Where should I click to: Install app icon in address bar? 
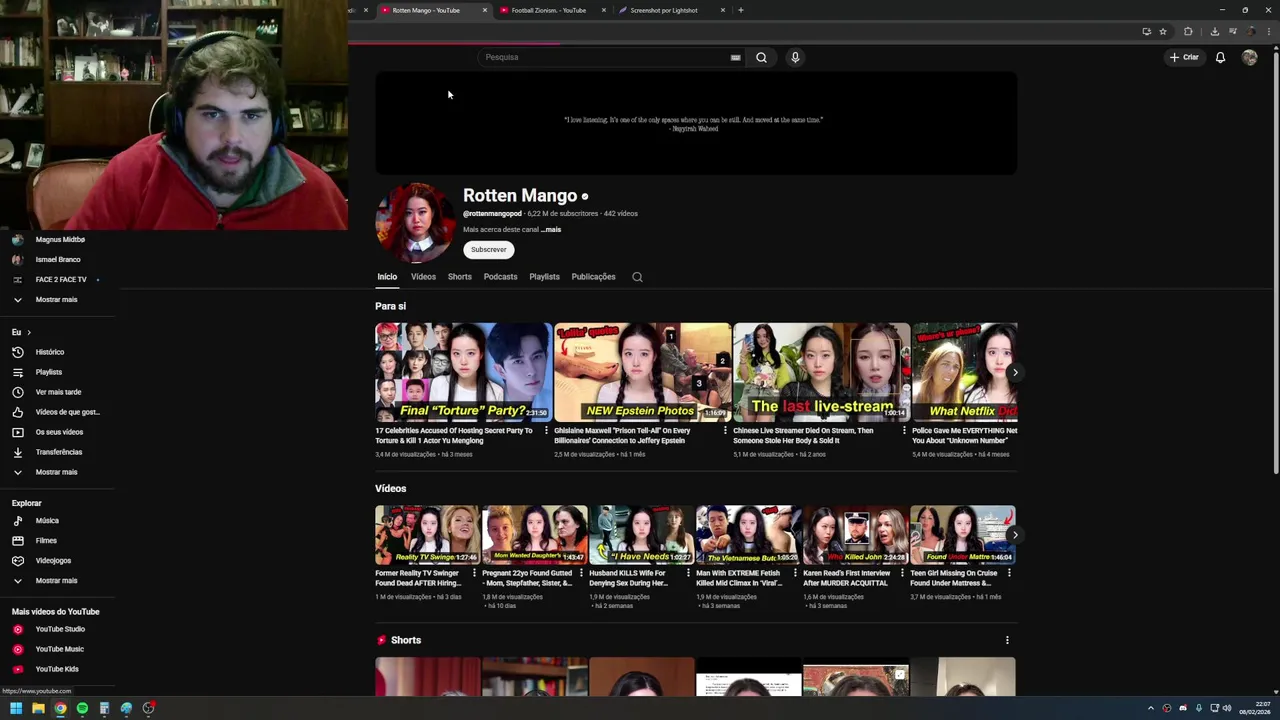point(1146,31)
